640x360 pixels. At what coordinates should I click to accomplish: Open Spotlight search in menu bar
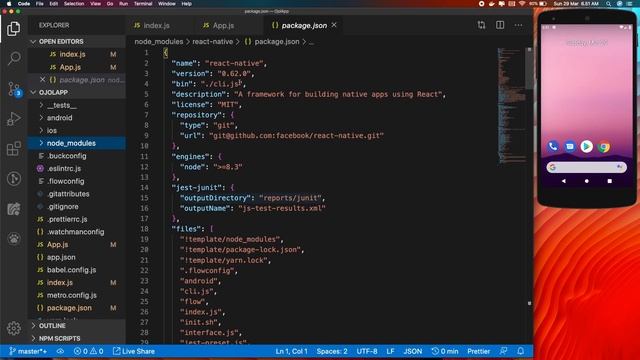pos(609,4)
